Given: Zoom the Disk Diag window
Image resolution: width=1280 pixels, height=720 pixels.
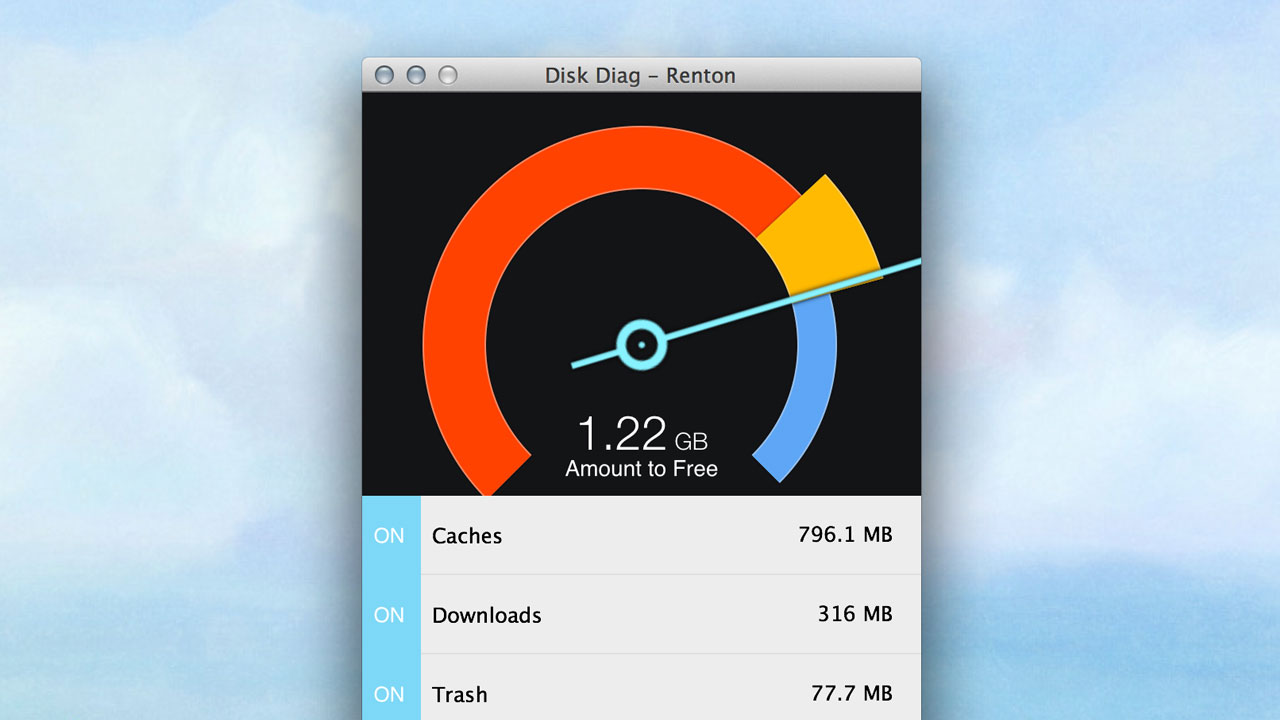Looking at the screenshot, I should coord(448,75).
